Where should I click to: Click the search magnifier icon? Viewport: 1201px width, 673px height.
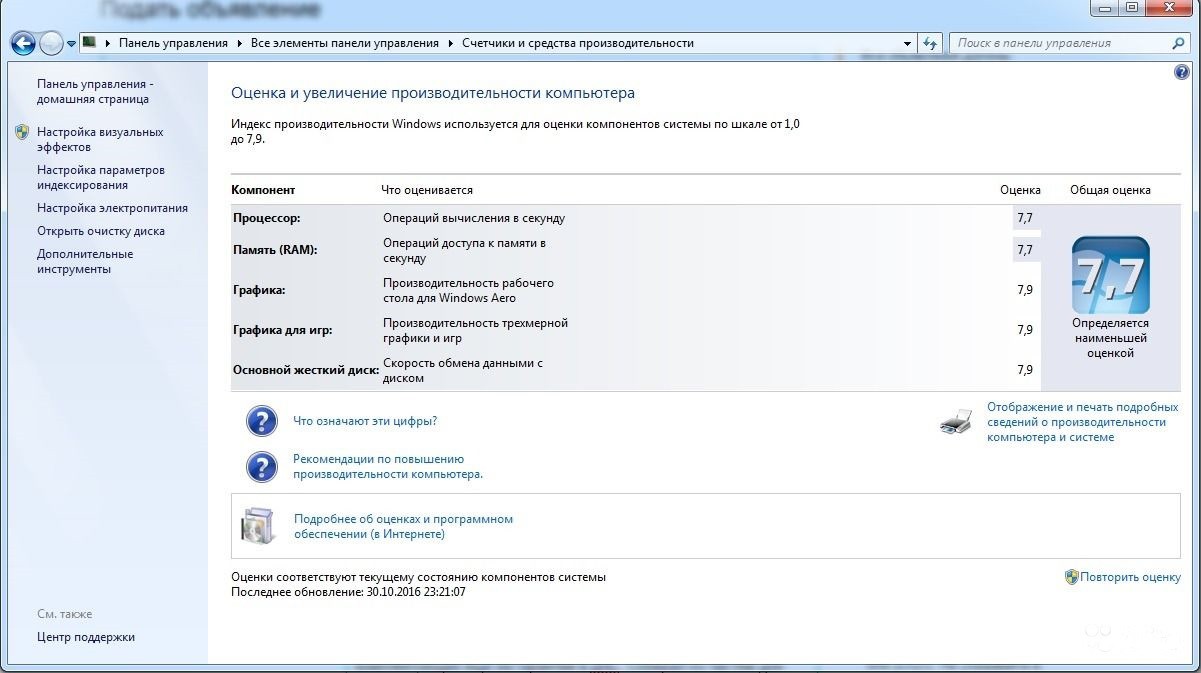[1177, 43]
